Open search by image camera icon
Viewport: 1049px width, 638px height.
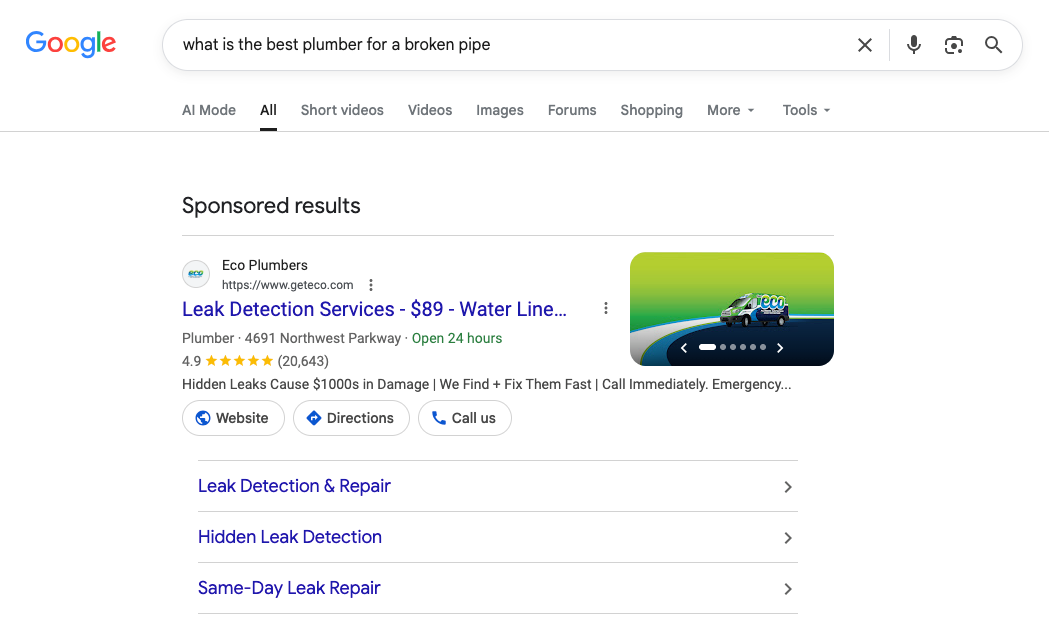pos(953,45)
